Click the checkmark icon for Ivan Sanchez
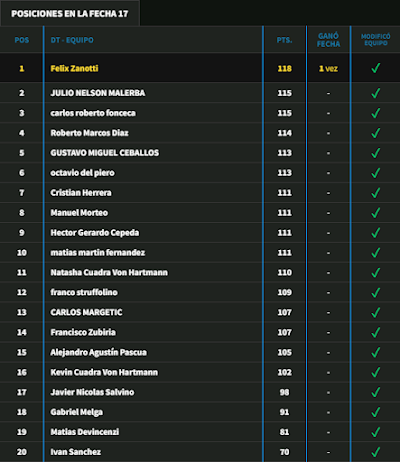The width and height of the screenshot is (400, 462). pos(376,452)
